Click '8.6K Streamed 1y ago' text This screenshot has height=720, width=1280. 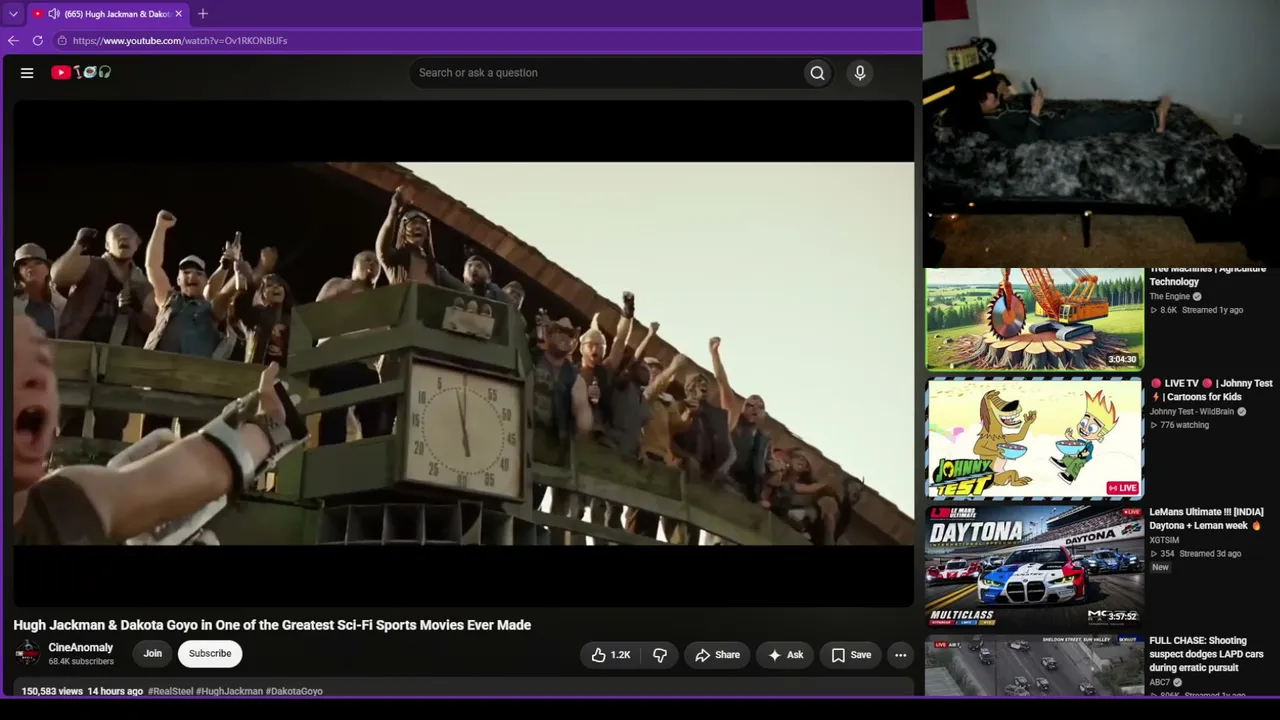tap(1196, 310)
